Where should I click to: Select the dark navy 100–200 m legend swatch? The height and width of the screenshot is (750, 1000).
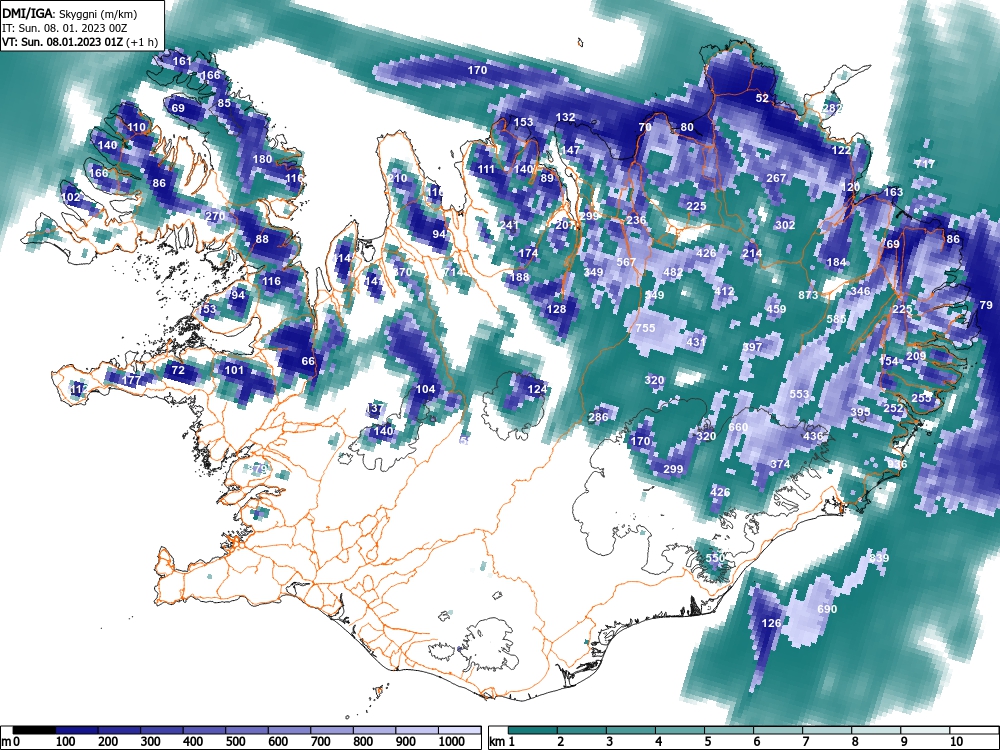(x=77, y=730)
